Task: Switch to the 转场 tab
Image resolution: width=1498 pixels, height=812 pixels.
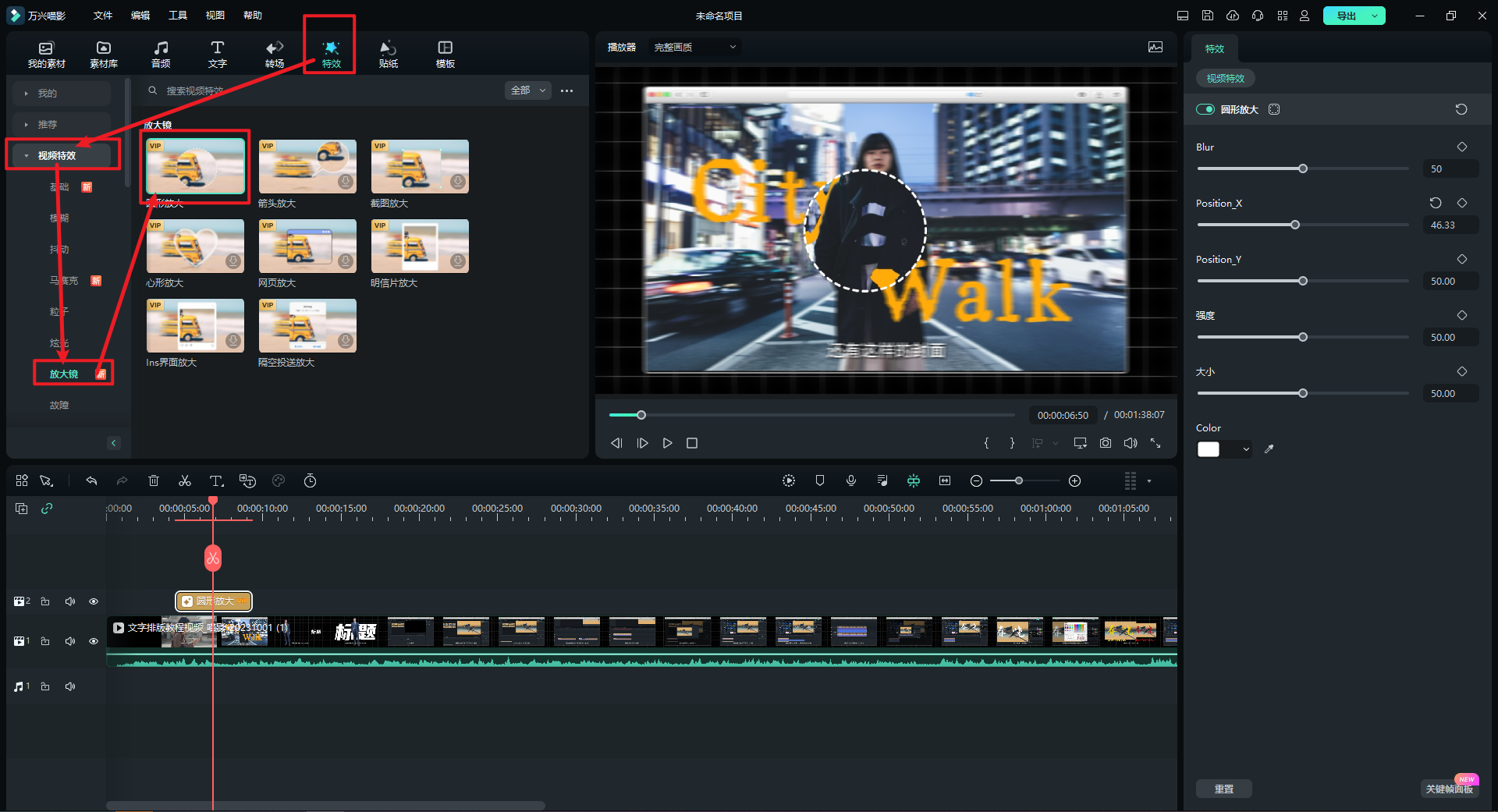Action: coord(275,54)
